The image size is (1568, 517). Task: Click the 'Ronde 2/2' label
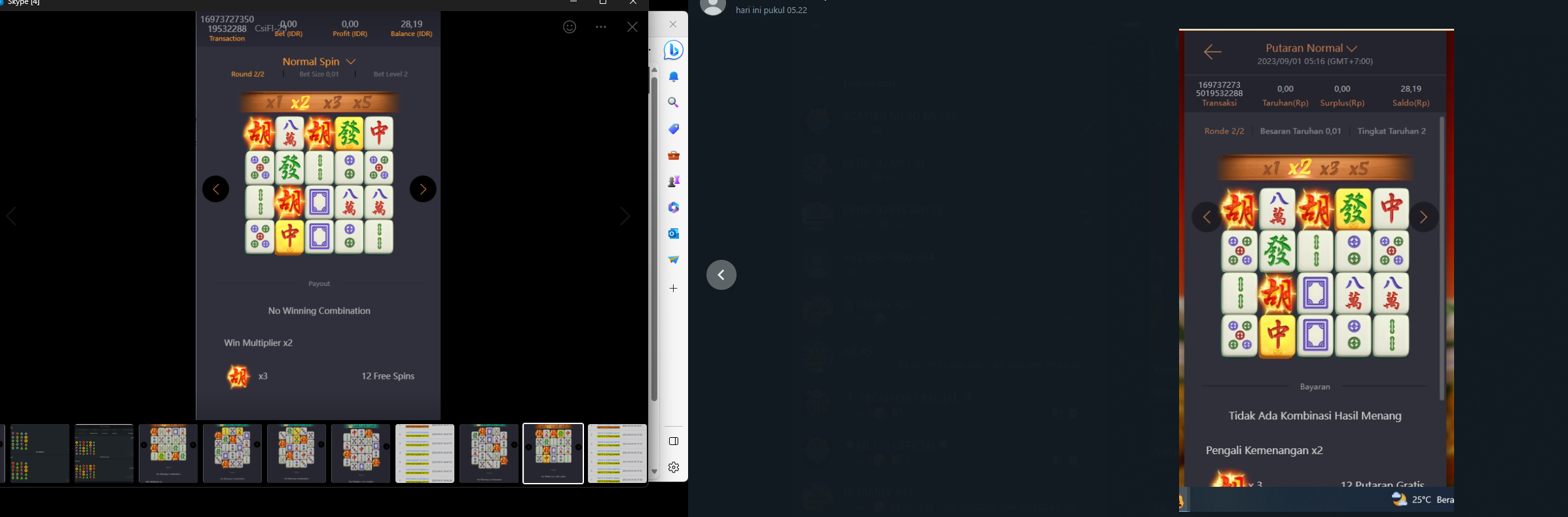tap(1224, 131)
